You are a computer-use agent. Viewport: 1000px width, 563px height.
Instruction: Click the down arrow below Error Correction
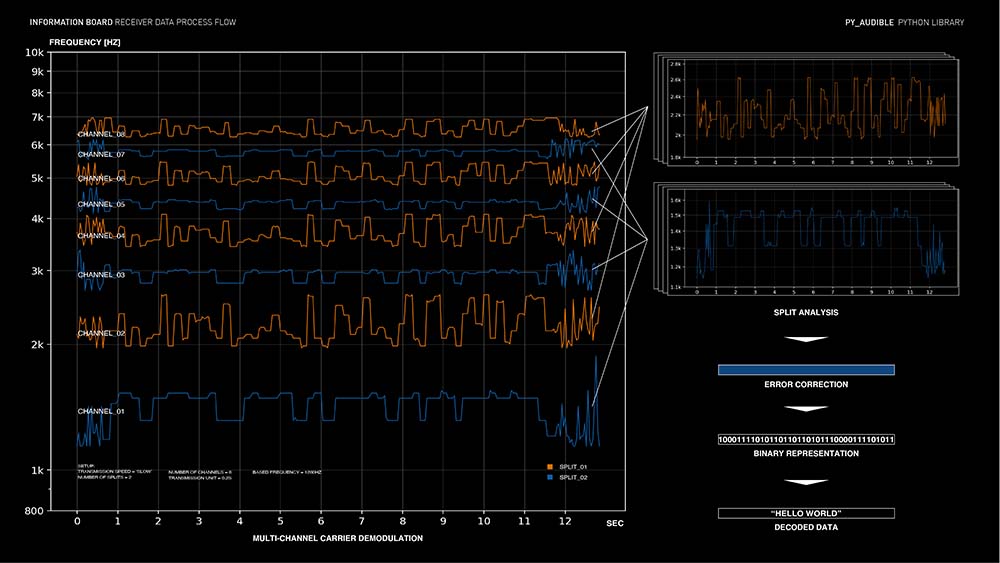tap(805, 409)
